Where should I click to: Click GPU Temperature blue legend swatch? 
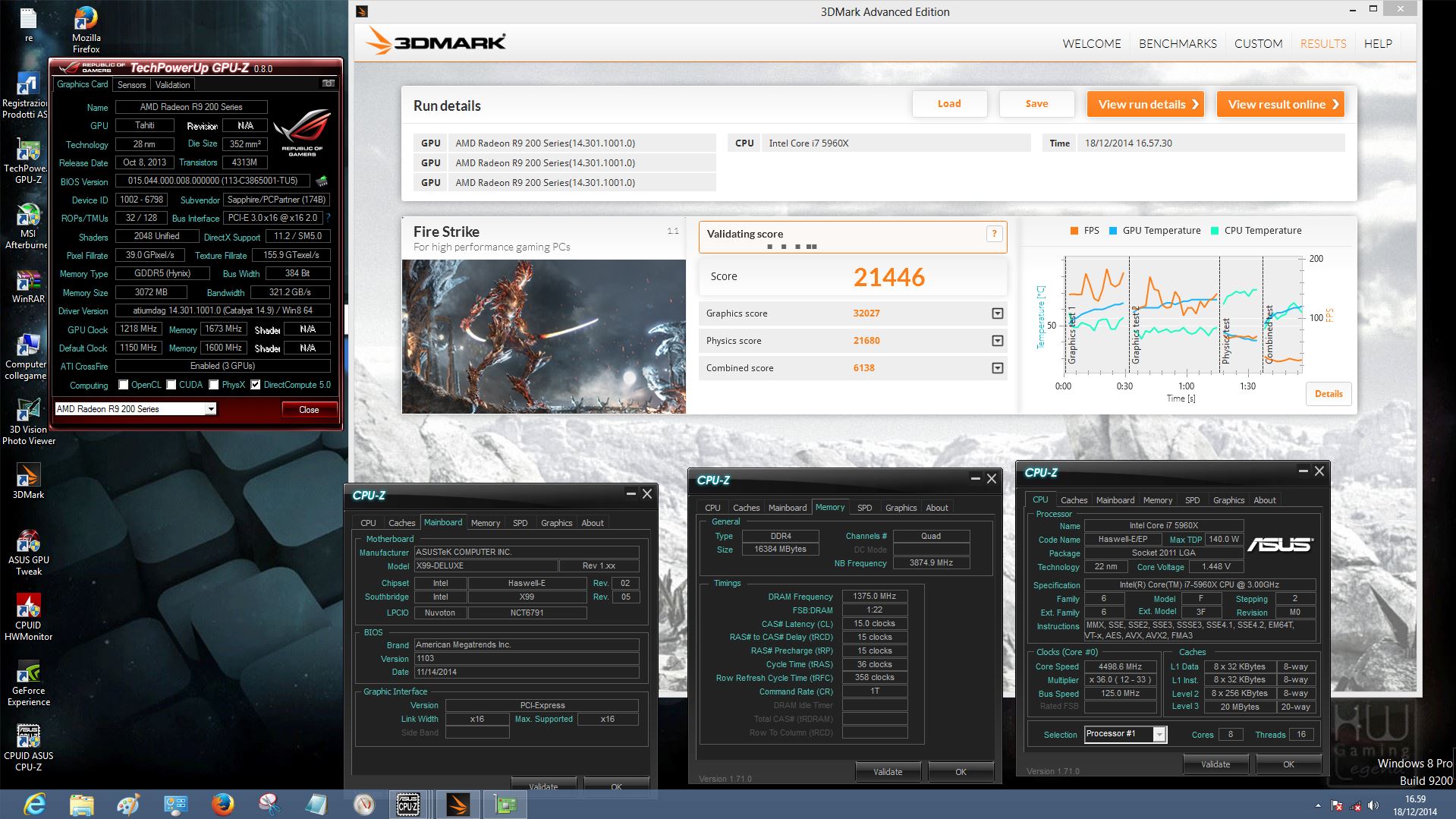click(1113, 231)
